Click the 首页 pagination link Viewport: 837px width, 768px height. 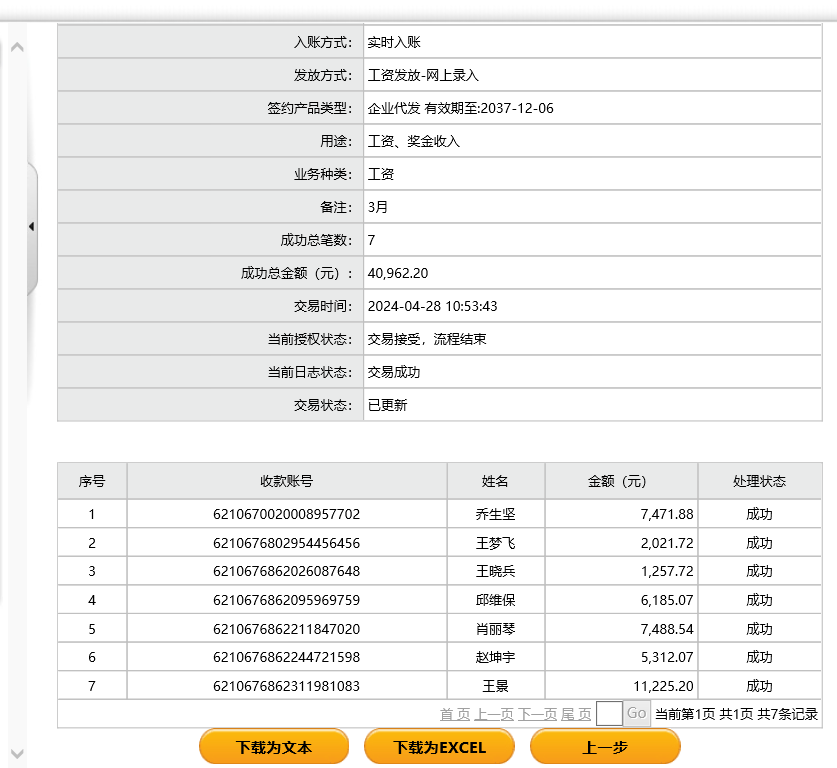coord(455,714)
